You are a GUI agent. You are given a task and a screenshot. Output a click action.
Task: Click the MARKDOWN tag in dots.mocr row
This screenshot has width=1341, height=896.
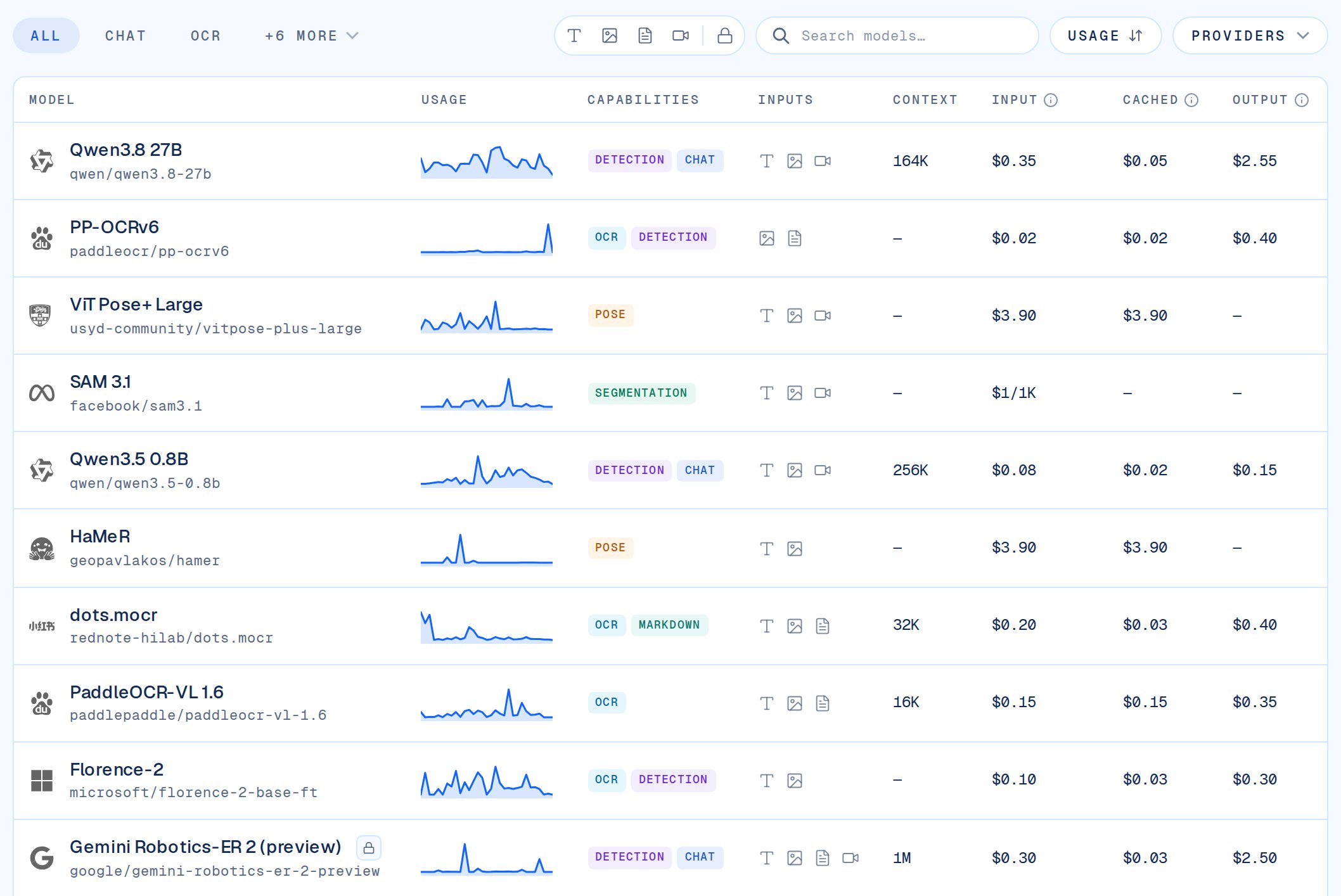pyautogui.click(x=669, y=625)
